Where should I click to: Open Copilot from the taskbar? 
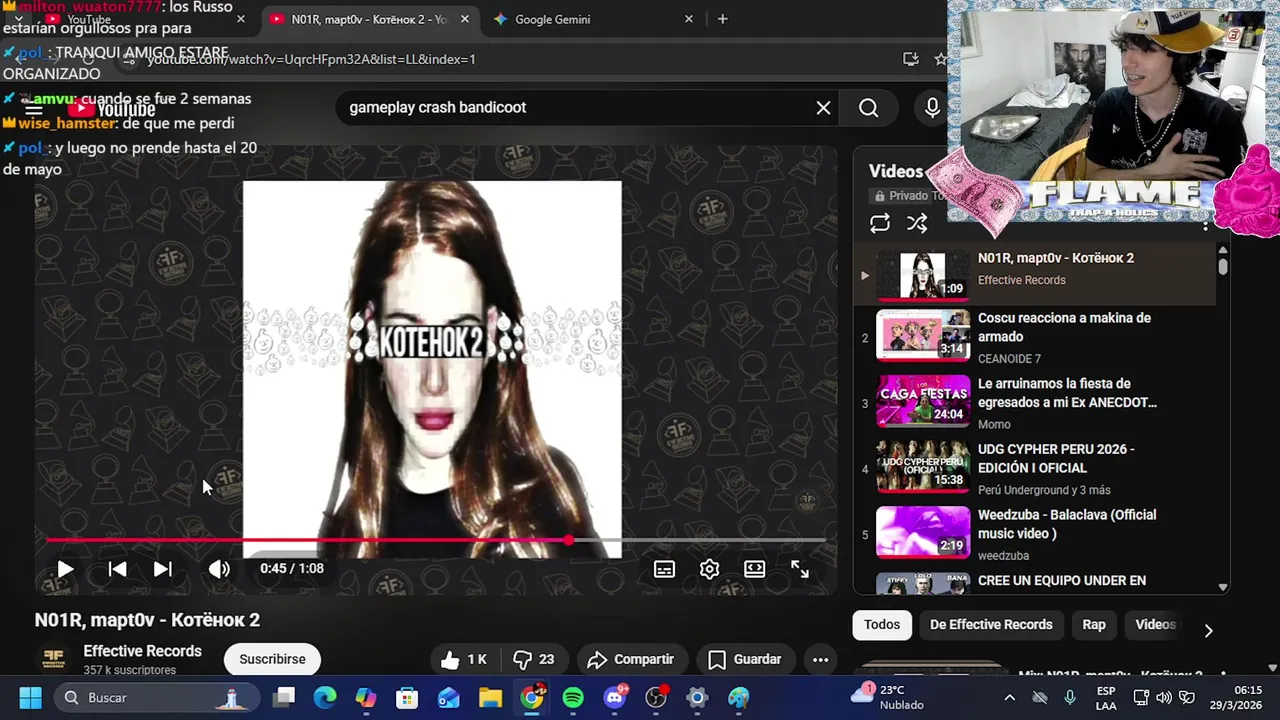366,698
